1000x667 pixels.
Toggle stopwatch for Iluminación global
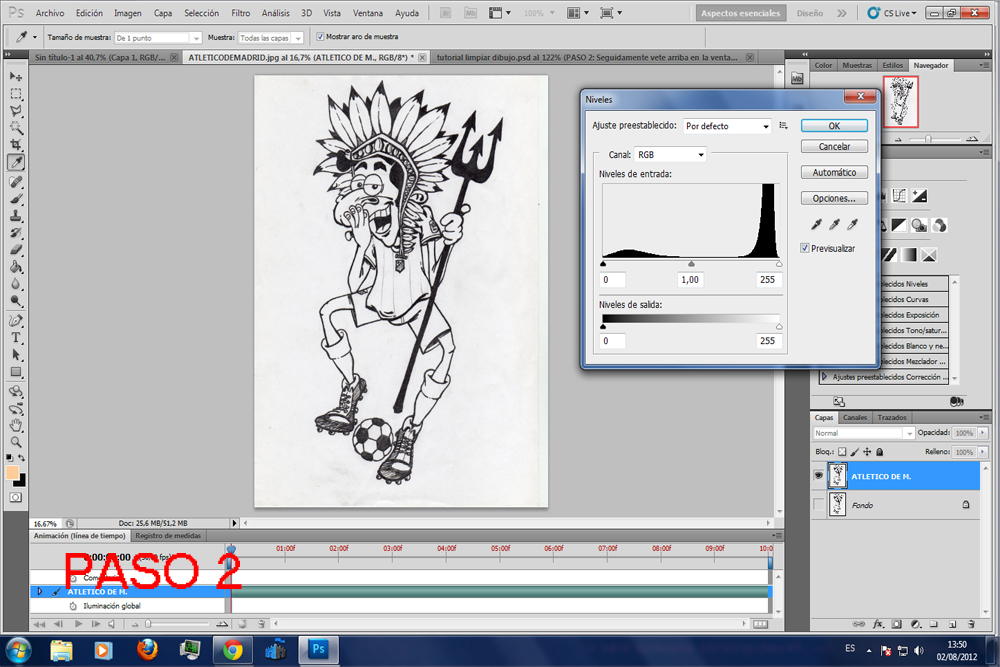(73, 606)
